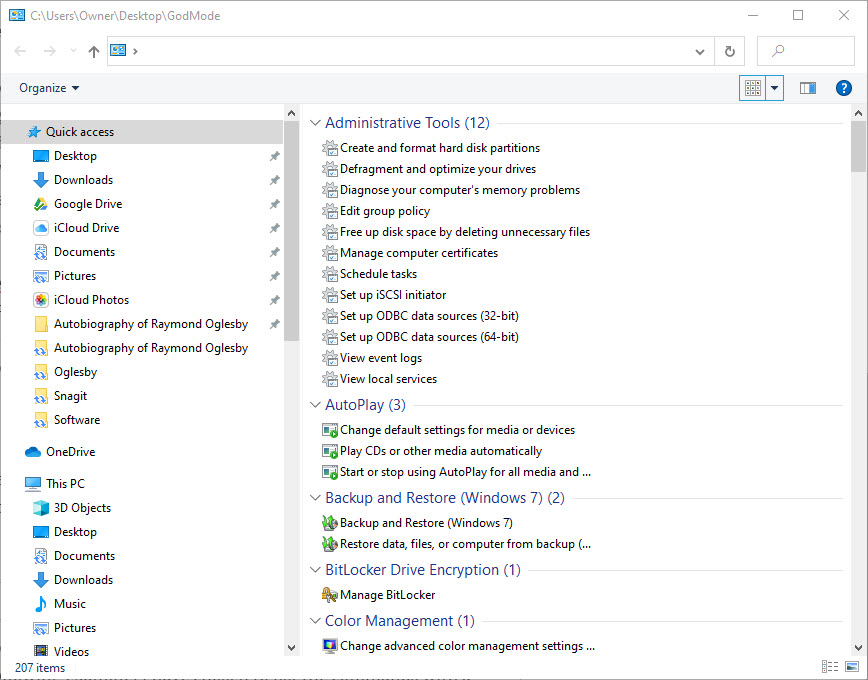Viewport: 868px width, 680px height.
Task: Switch to large icons view in status bar
Action: (x=852, y=667)
